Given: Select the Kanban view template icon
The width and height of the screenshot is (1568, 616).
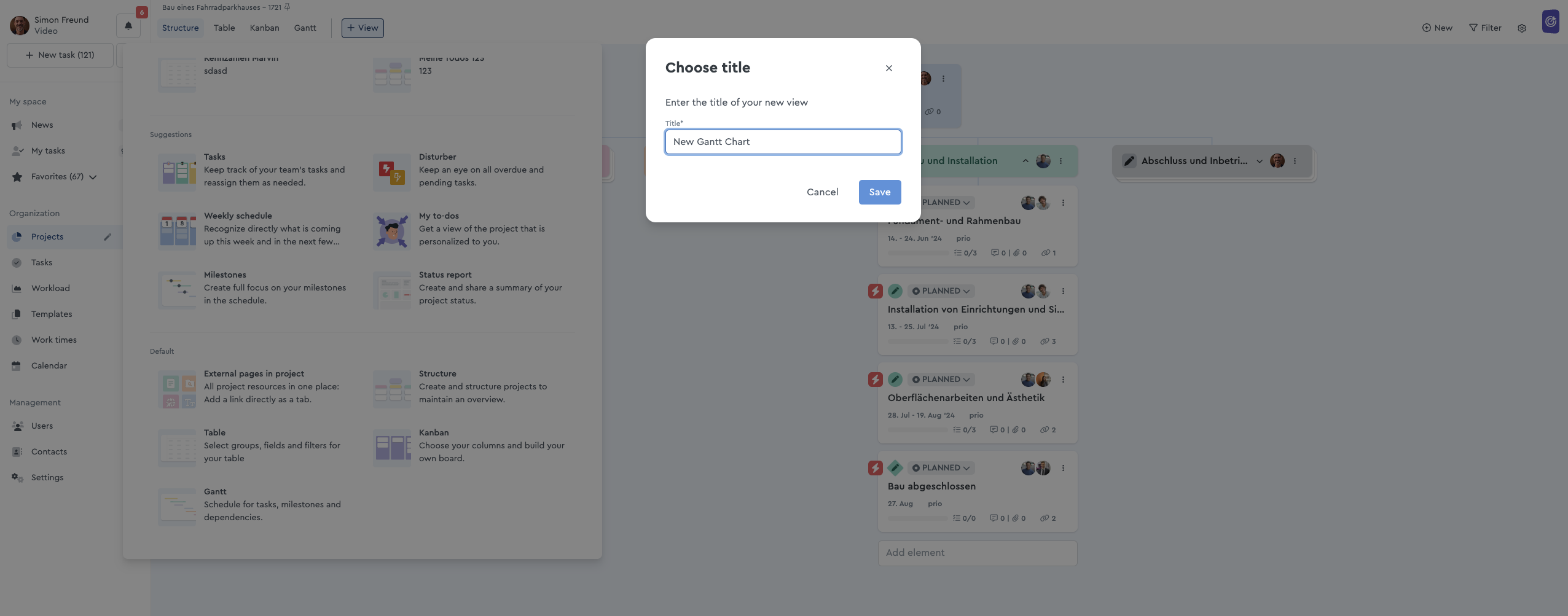Looking at the screenshot, I should coord(392,448).
